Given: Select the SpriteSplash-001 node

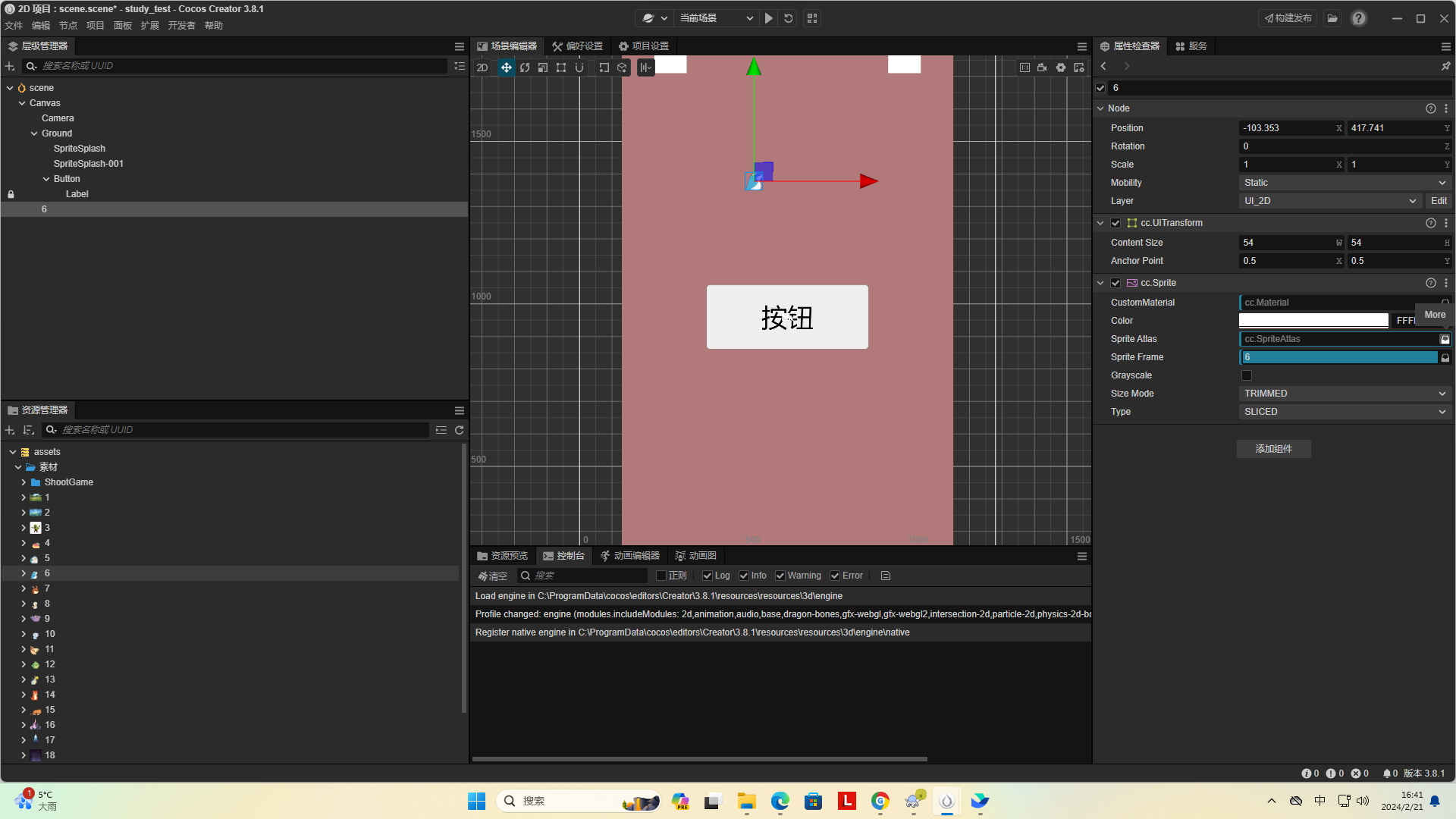Looking at the screenshot, I should coord(89,164).
